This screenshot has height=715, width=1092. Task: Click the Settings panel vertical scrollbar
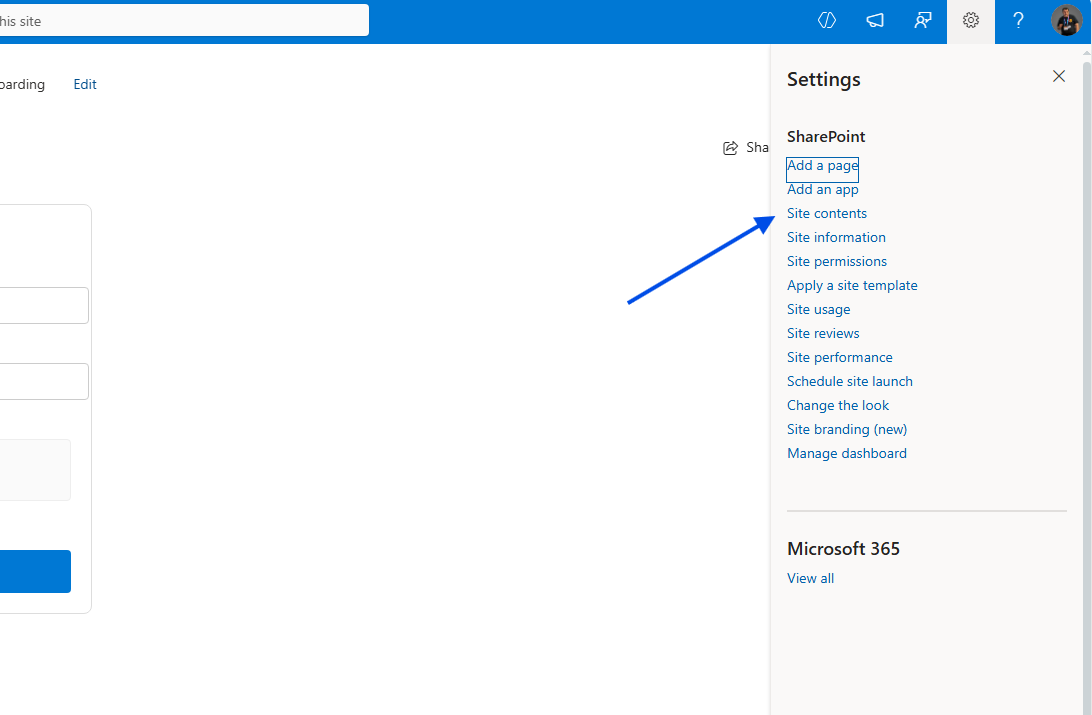[x=1087, y=300]
